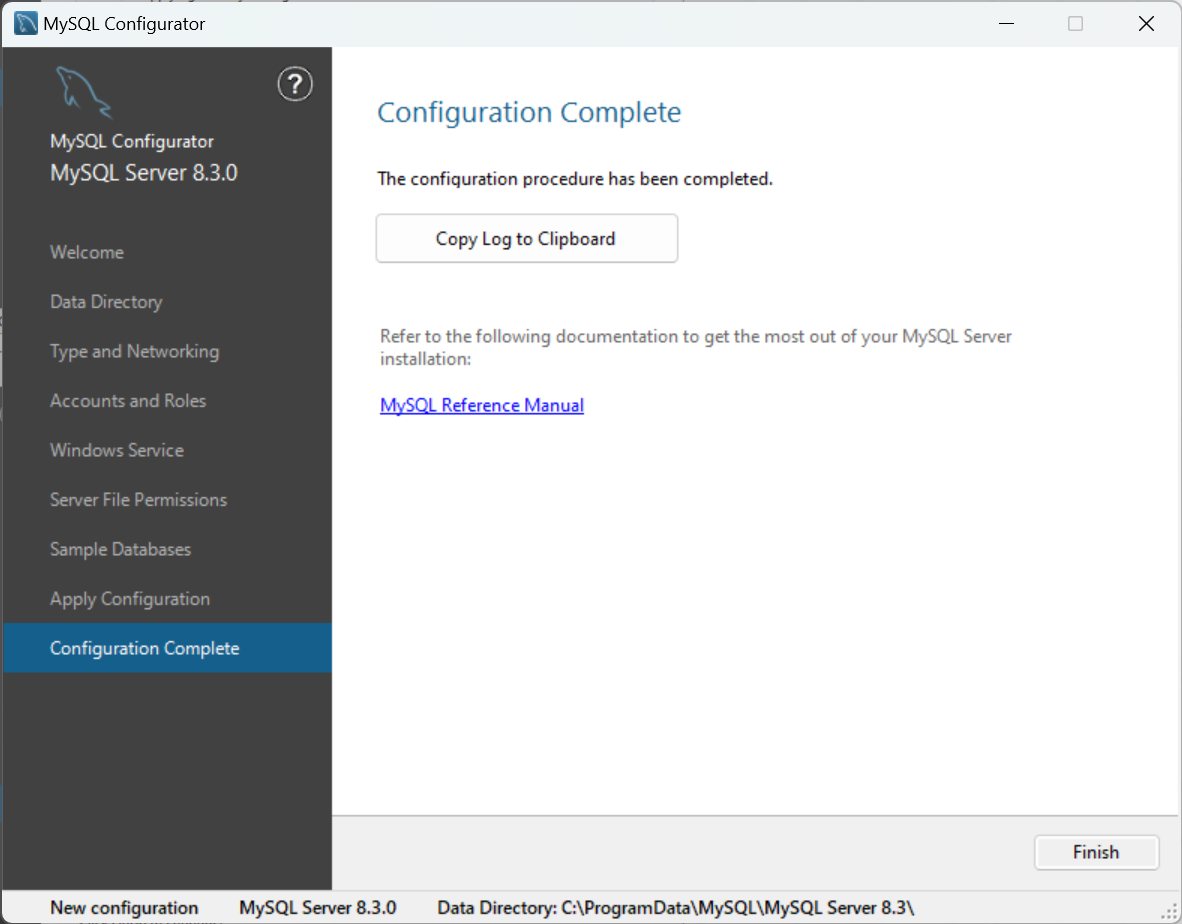Select the Welcome step in sidebar

(x=87, y=252)
